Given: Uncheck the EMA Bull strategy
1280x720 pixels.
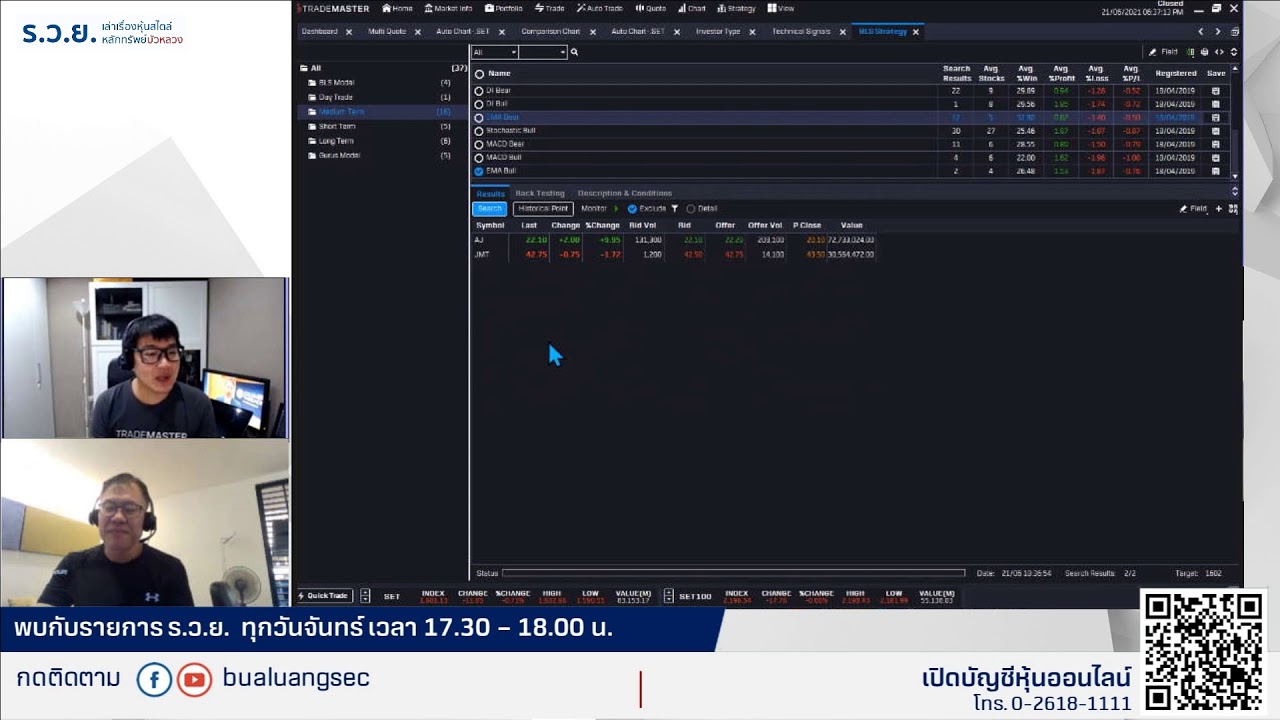Looking at the screenshot, I should (479, 171).
